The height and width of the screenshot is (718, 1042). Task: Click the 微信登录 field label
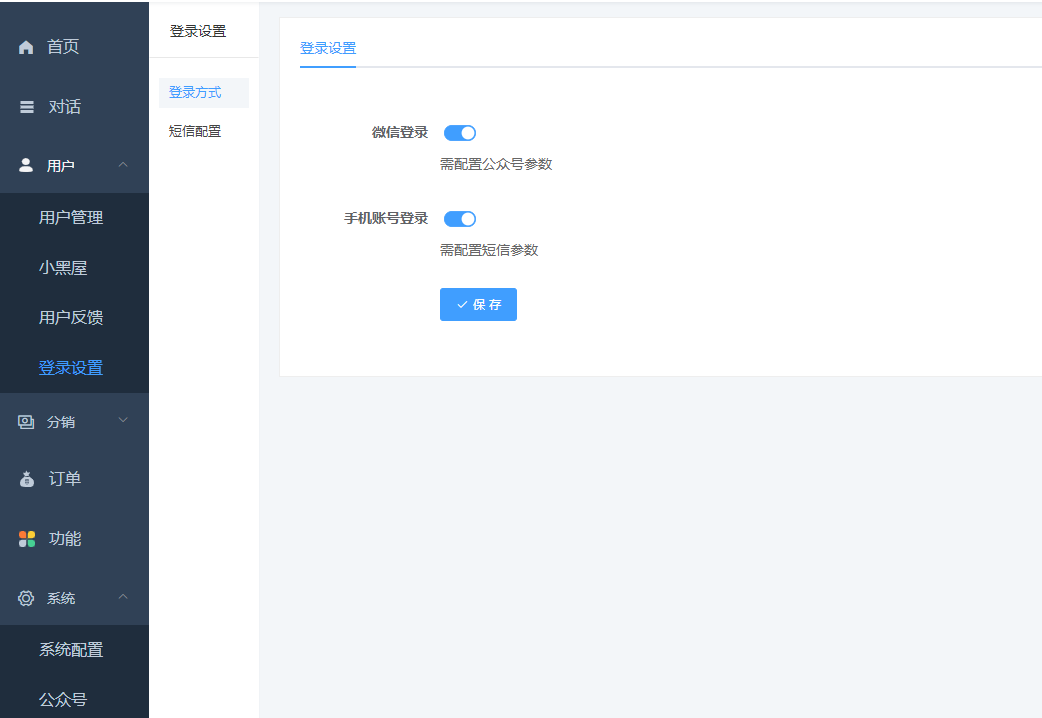pyautogui.click(x=400, y=132)
